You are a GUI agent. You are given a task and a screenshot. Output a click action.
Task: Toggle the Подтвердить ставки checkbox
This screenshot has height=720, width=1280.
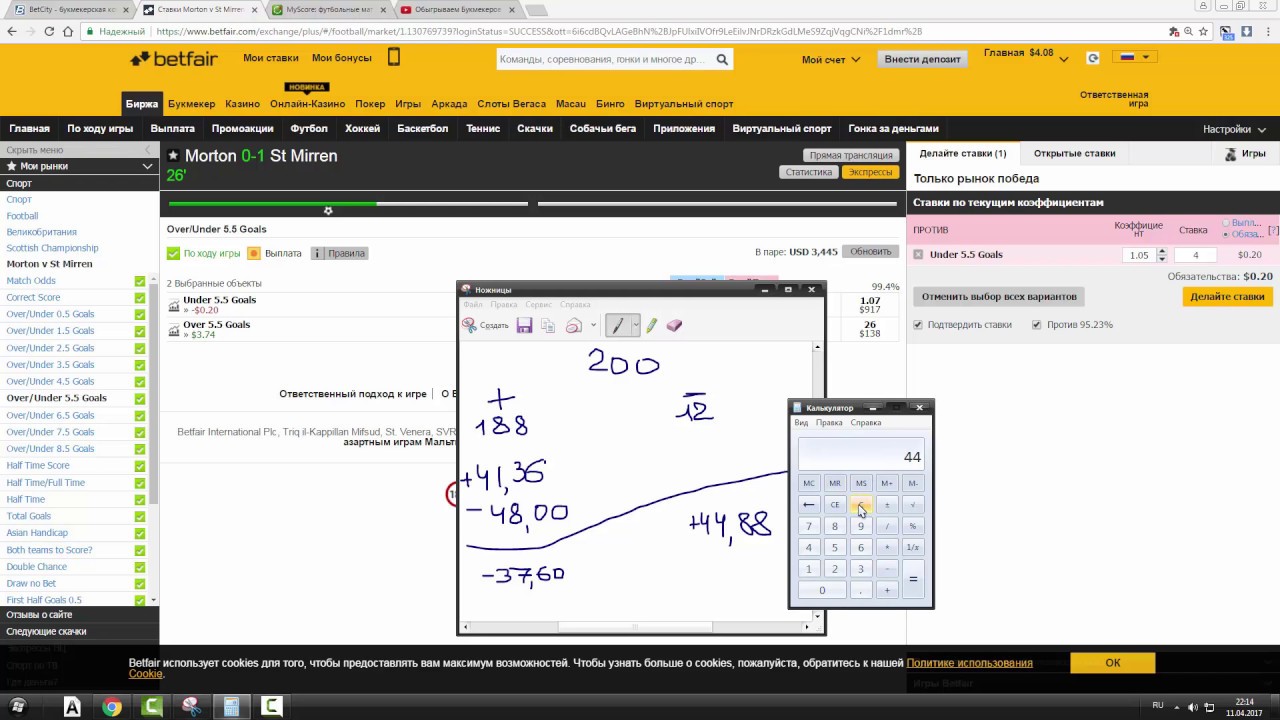click(918, 325)
